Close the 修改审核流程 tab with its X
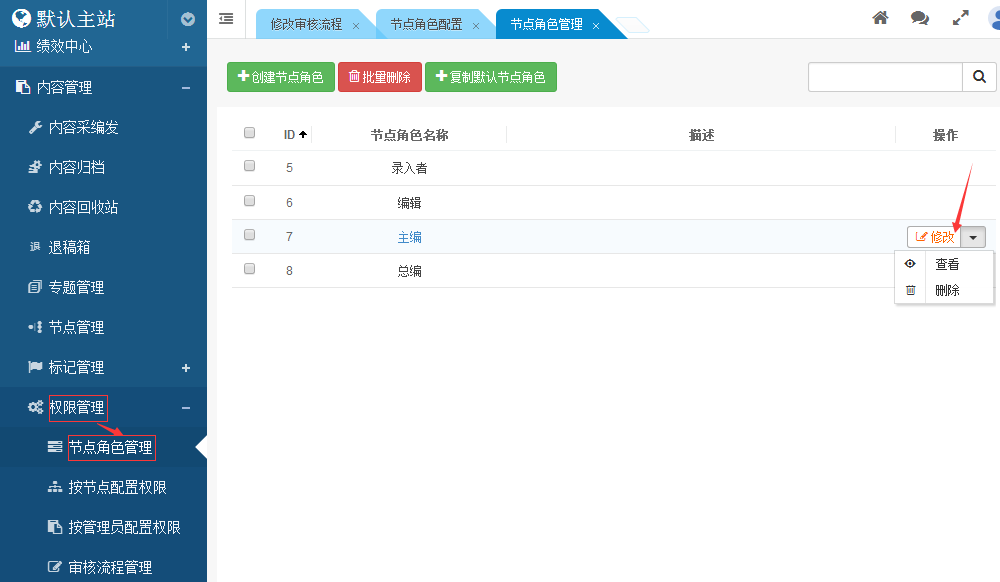1000x582 pixels. point(356,25)
